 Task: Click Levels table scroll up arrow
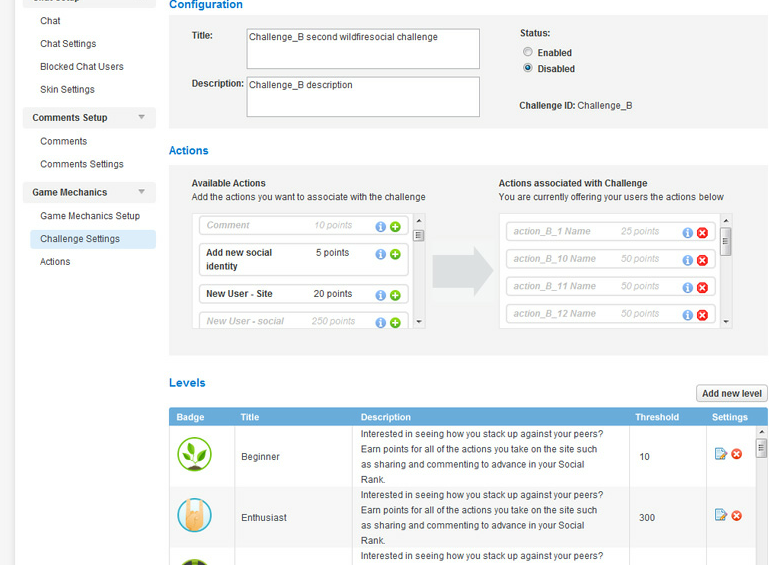point(761,432)
